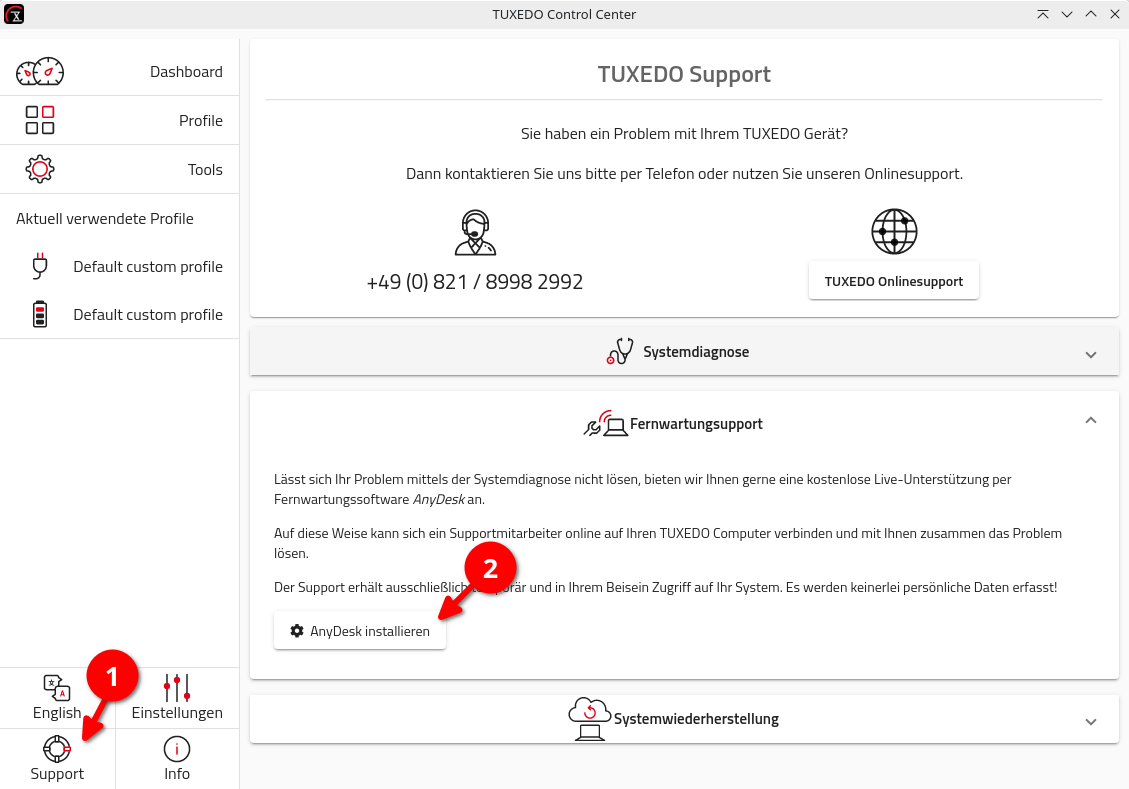Click 'Sie haben ein Problem' question text
The height and width of the screenshot is (789, 1129).
click(684, 133)
